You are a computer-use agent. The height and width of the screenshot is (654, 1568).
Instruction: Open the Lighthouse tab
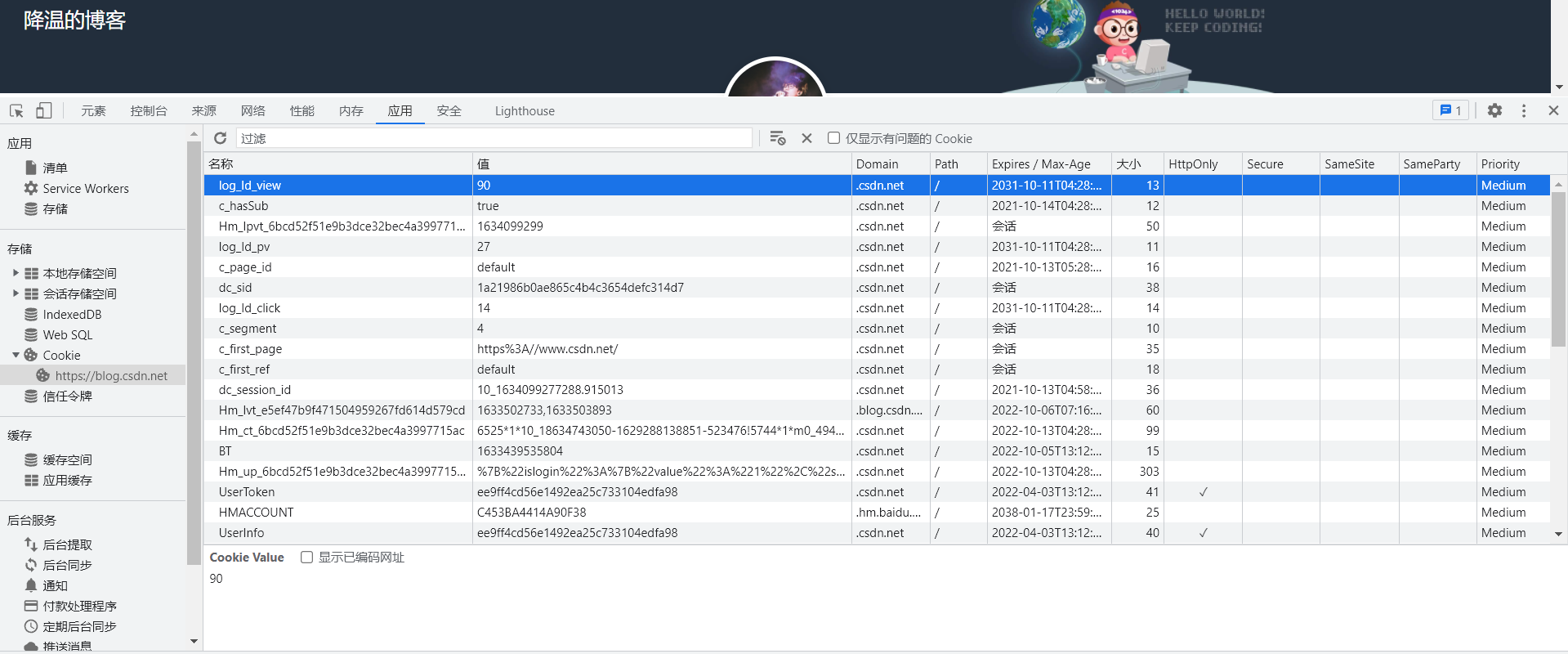525,110
